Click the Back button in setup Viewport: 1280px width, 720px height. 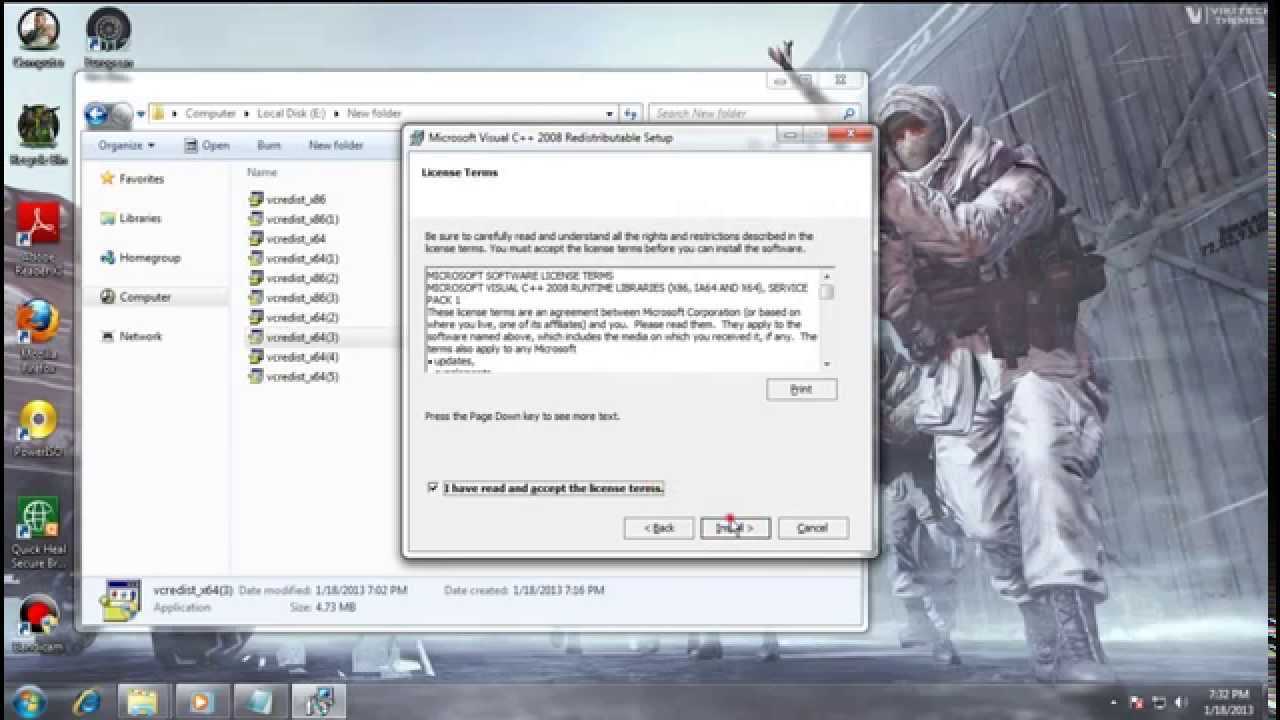click(x=659, y=528)
